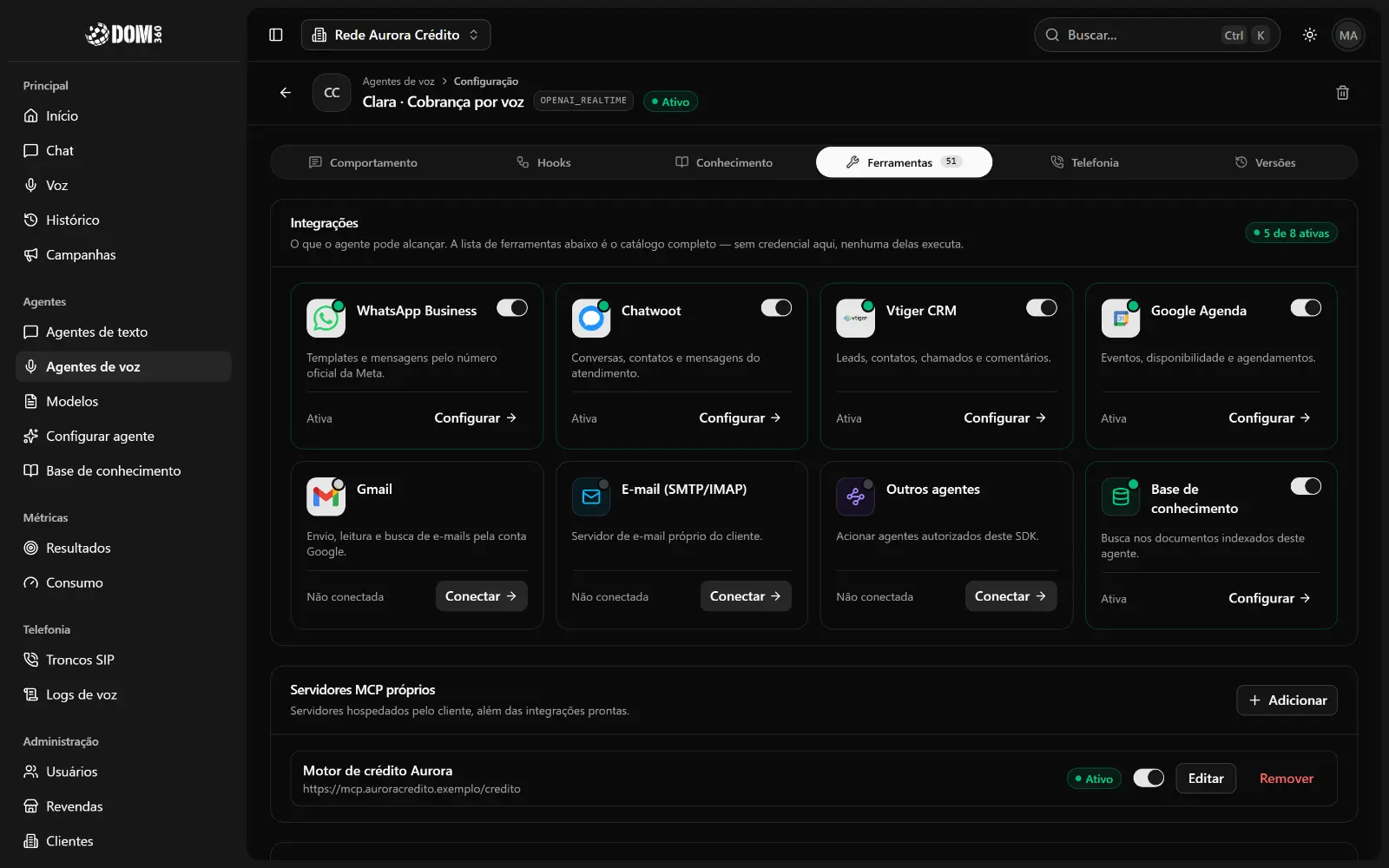Connect the Gmail integration

tap(481, 596)
